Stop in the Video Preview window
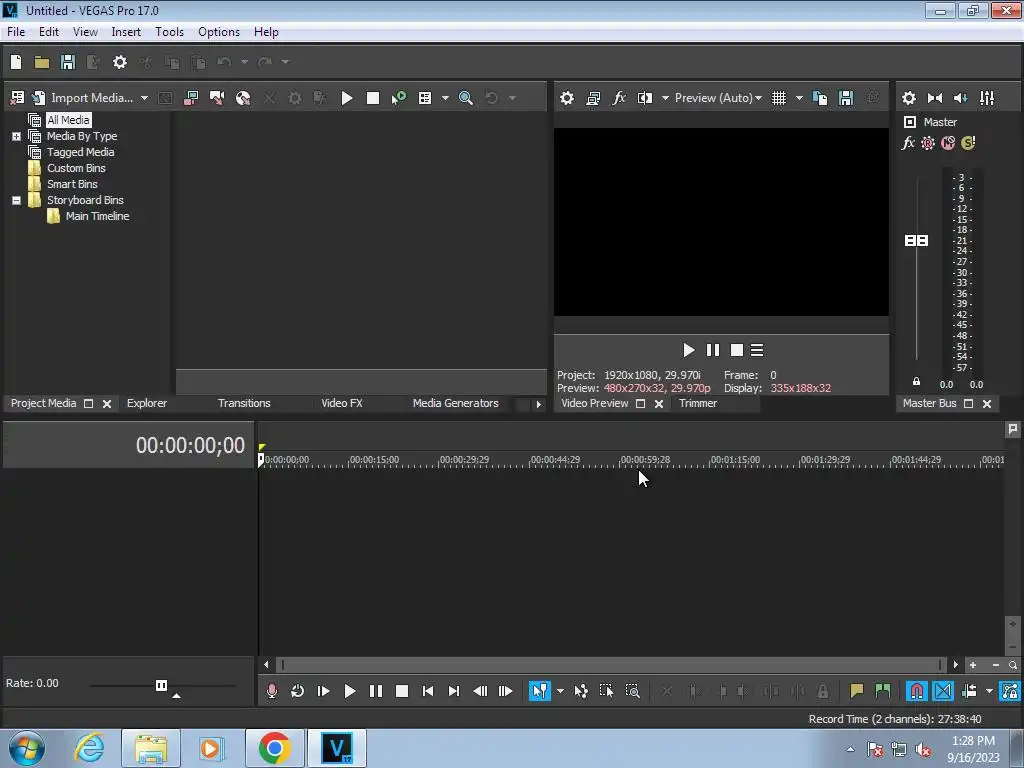This screenshot has height=768, width=1024. (737, 351)
